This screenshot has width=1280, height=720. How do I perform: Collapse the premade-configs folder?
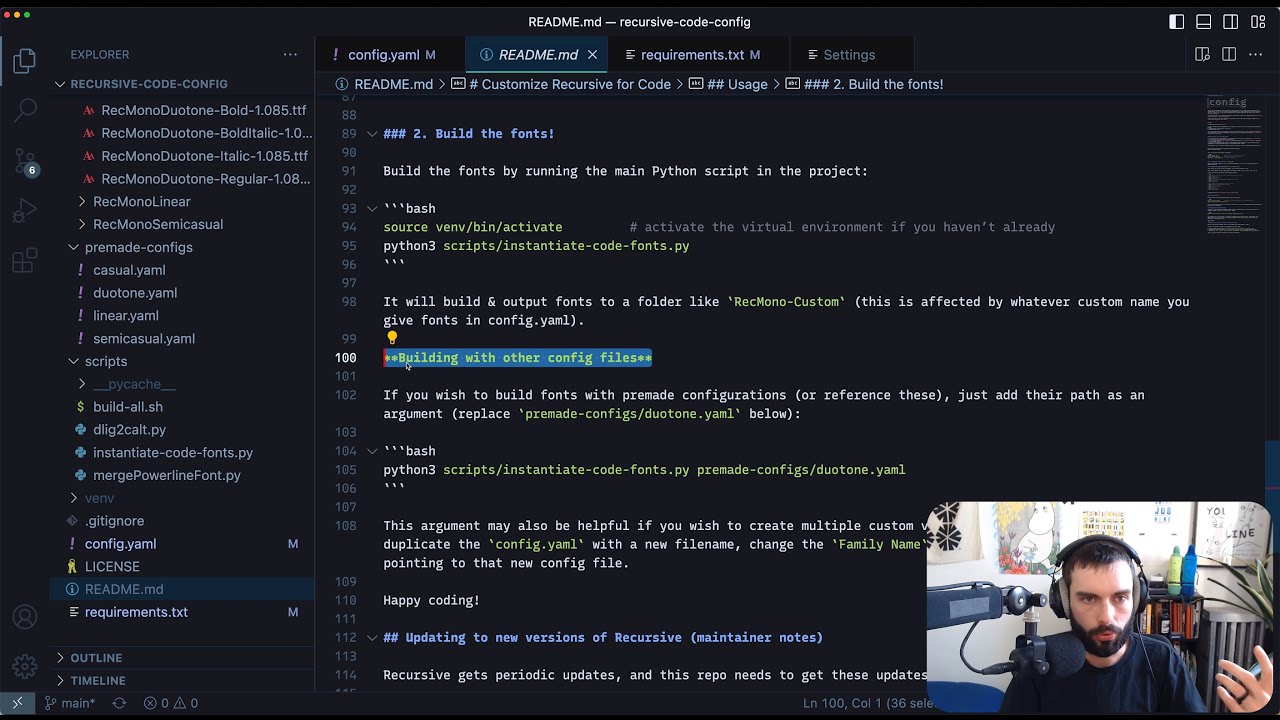(x=139, y=247)
